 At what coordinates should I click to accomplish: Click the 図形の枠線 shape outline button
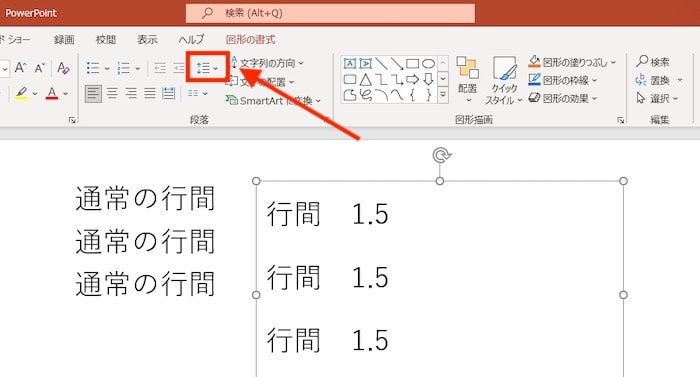click(562, 80)
